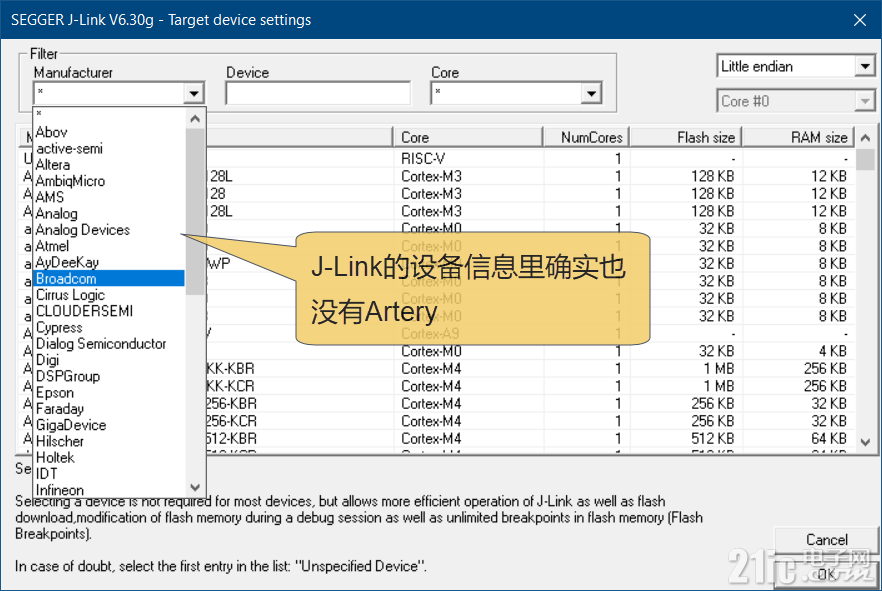
Task: Click the manufacturer list scrollbar thumb
Action: pyautogui.click(x=195, y=212)
